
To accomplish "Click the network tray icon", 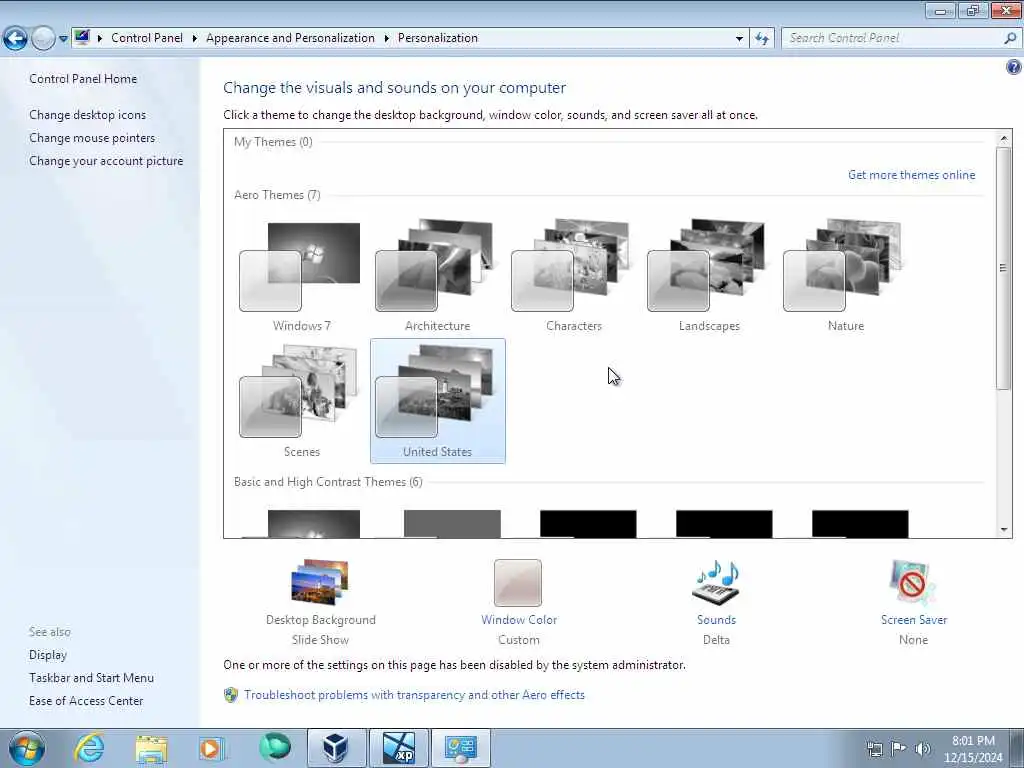I will [874, 748].
